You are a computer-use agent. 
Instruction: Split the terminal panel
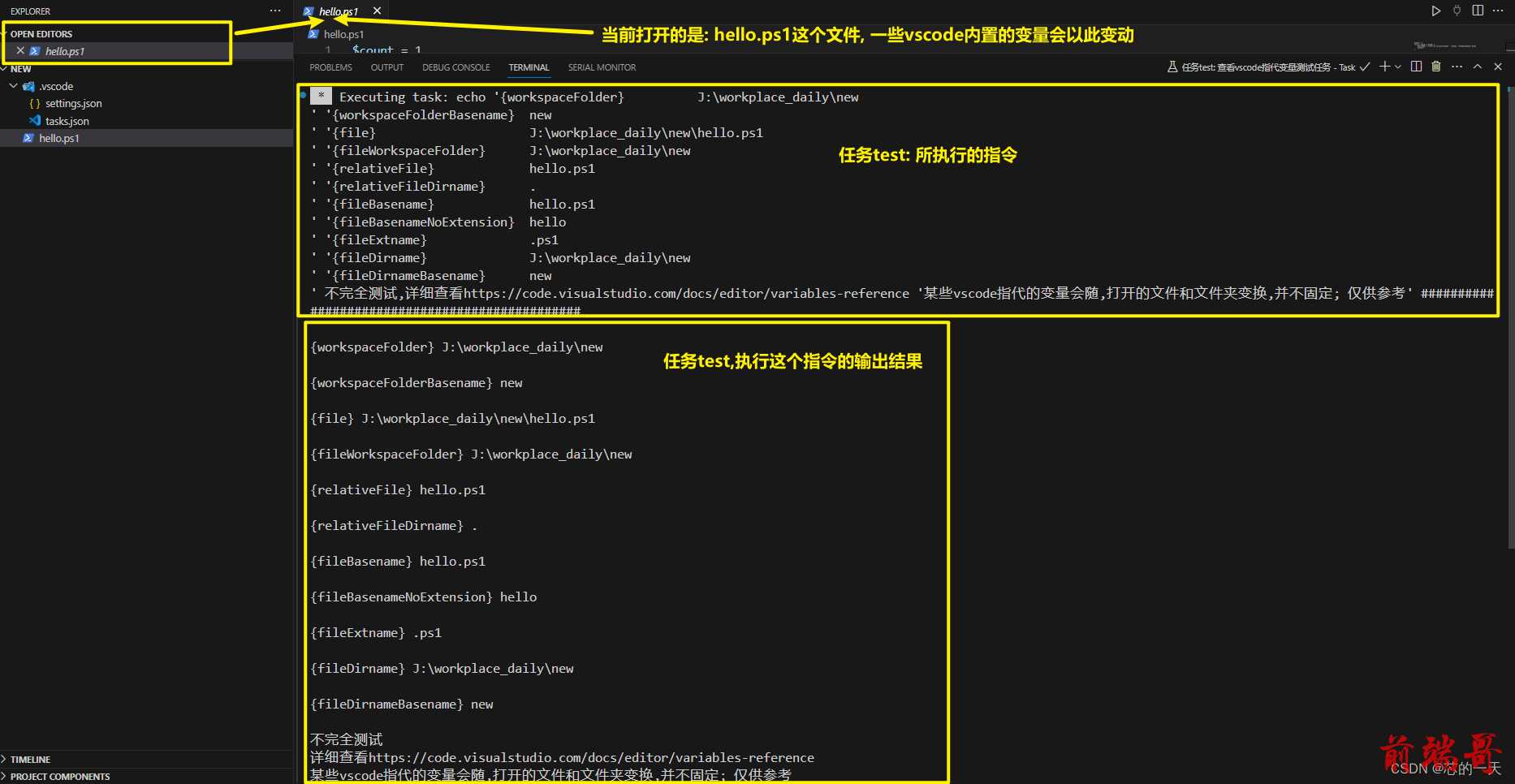click(1416, 67)
